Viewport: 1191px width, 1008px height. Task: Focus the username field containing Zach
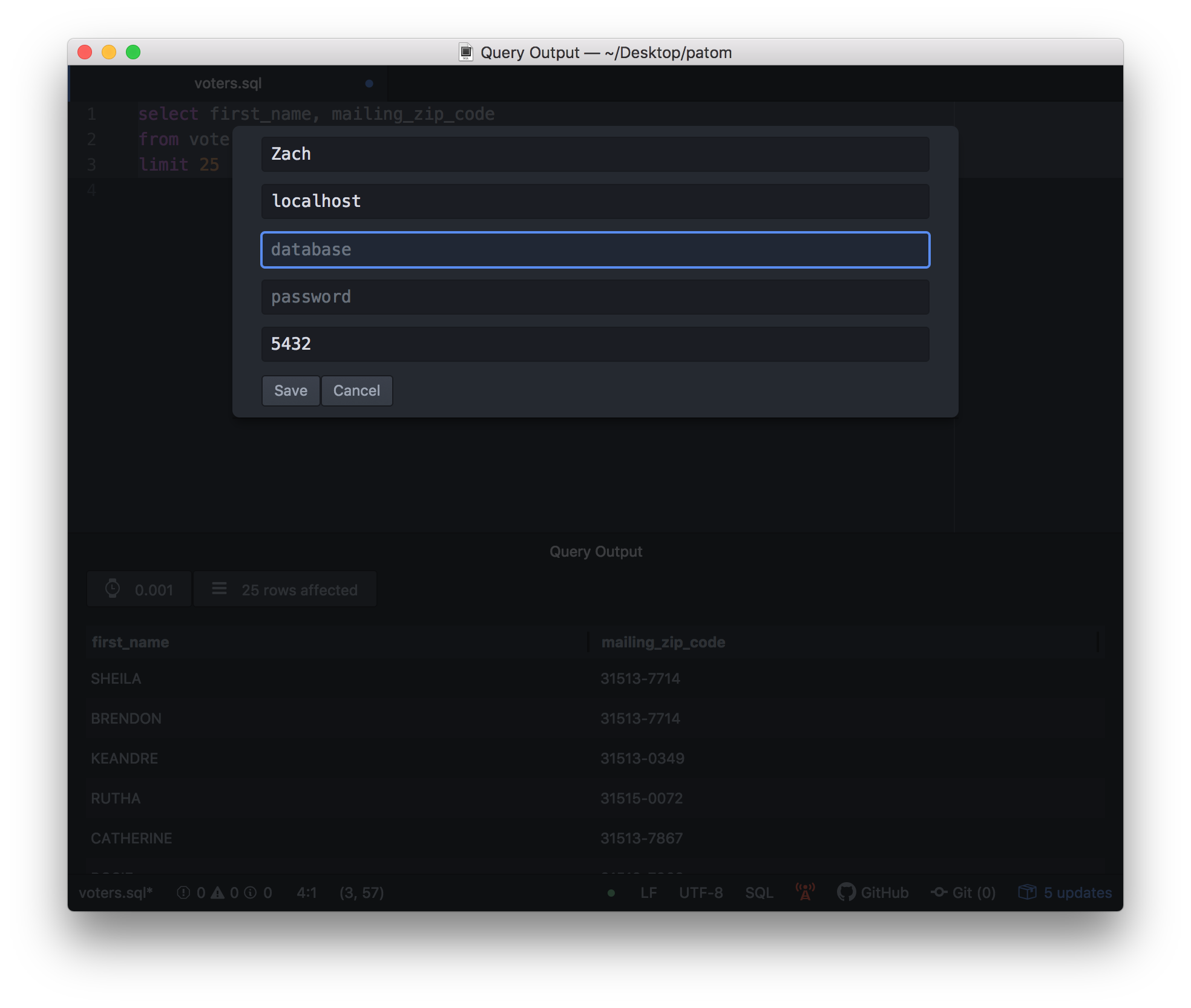(595, 154)
